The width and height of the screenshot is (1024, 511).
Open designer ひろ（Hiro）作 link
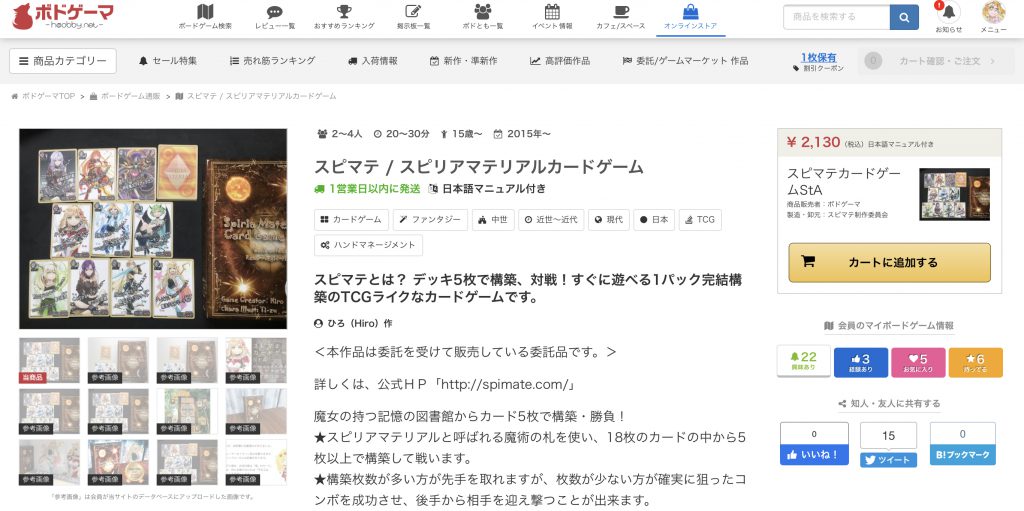tap(353, 323)
